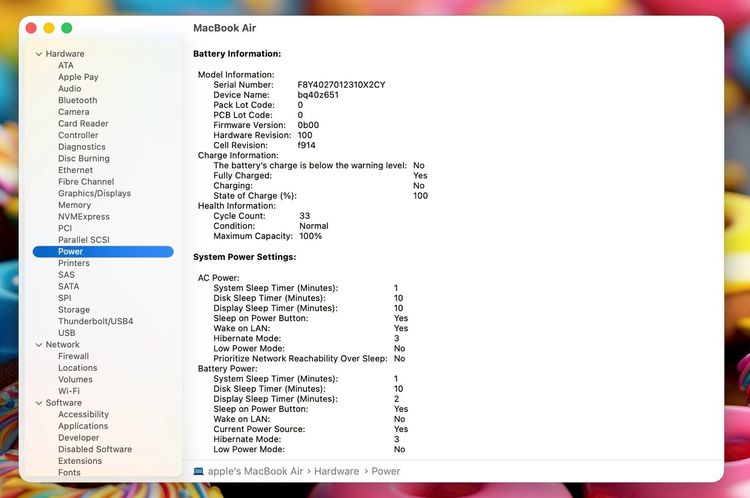Image resolution: width=750 pixels, height=498 pixels.
Task: Select Volumes under Network
Action: tap(75, 379)
